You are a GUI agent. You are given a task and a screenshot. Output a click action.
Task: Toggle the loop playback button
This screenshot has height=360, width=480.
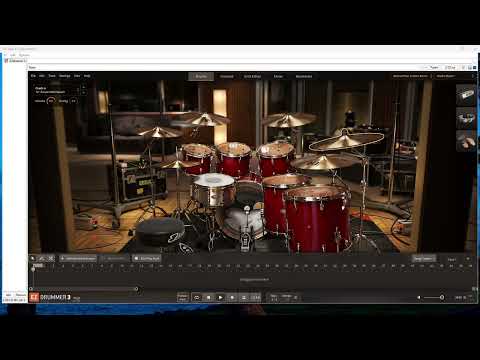197,297
